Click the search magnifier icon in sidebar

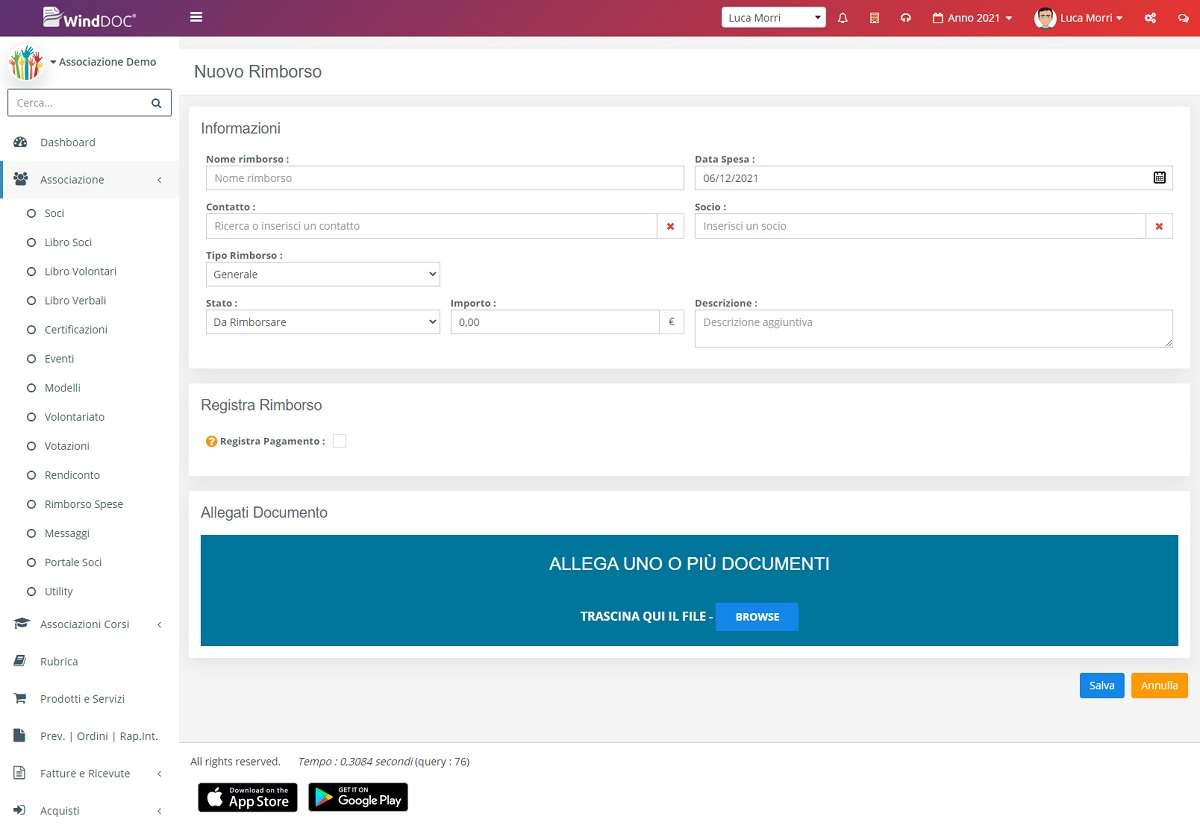tap(156, 103)
